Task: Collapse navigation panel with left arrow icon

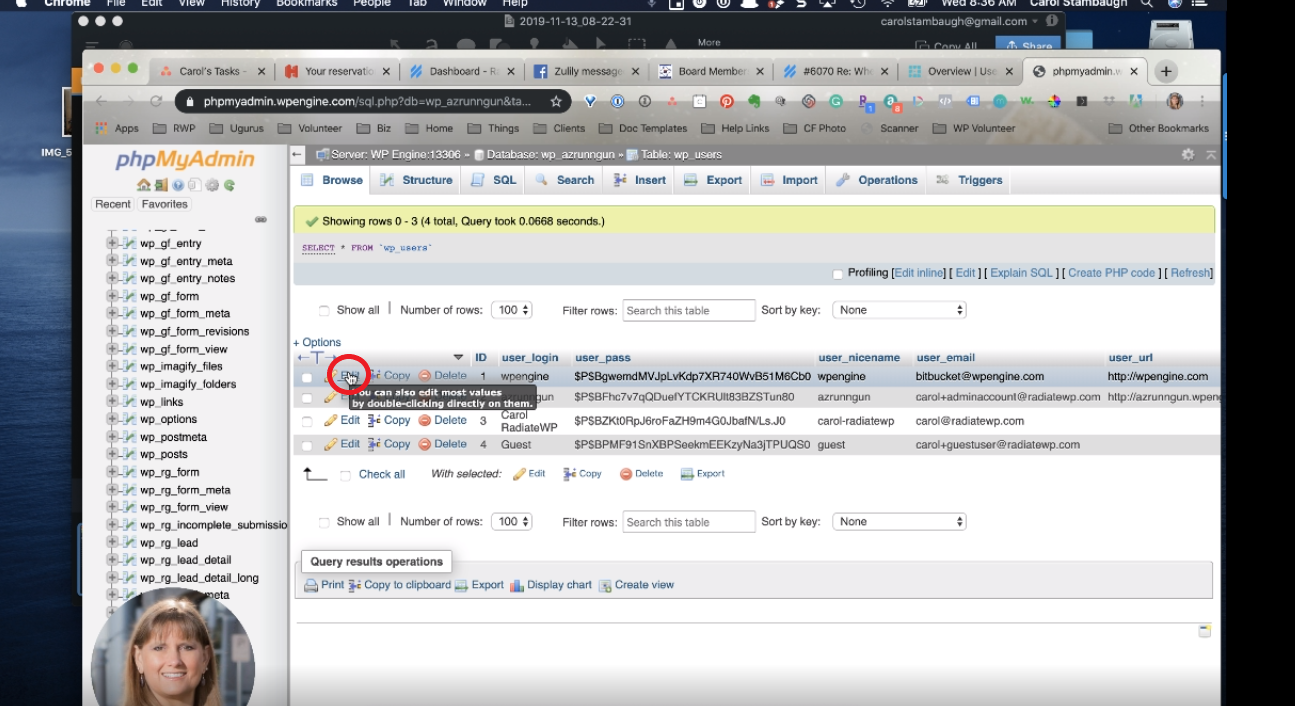Action: [x=297, y=154]
